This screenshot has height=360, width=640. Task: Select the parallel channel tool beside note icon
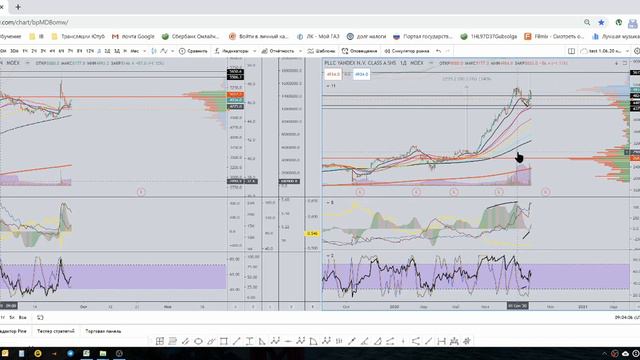coord(185,341)
